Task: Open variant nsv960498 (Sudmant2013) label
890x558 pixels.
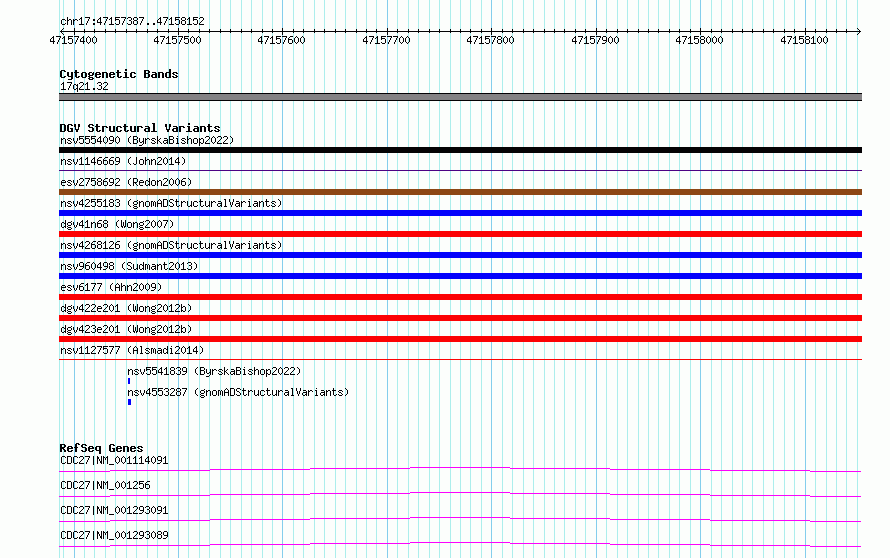Action: click(x=129, y=266)
